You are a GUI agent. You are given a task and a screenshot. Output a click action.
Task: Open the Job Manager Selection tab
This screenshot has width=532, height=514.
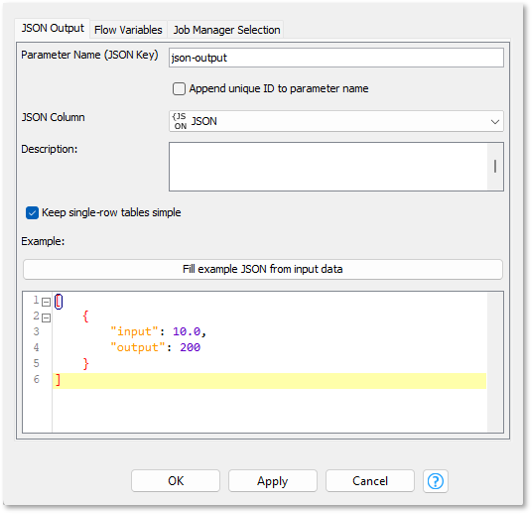[x=227, y=30]
